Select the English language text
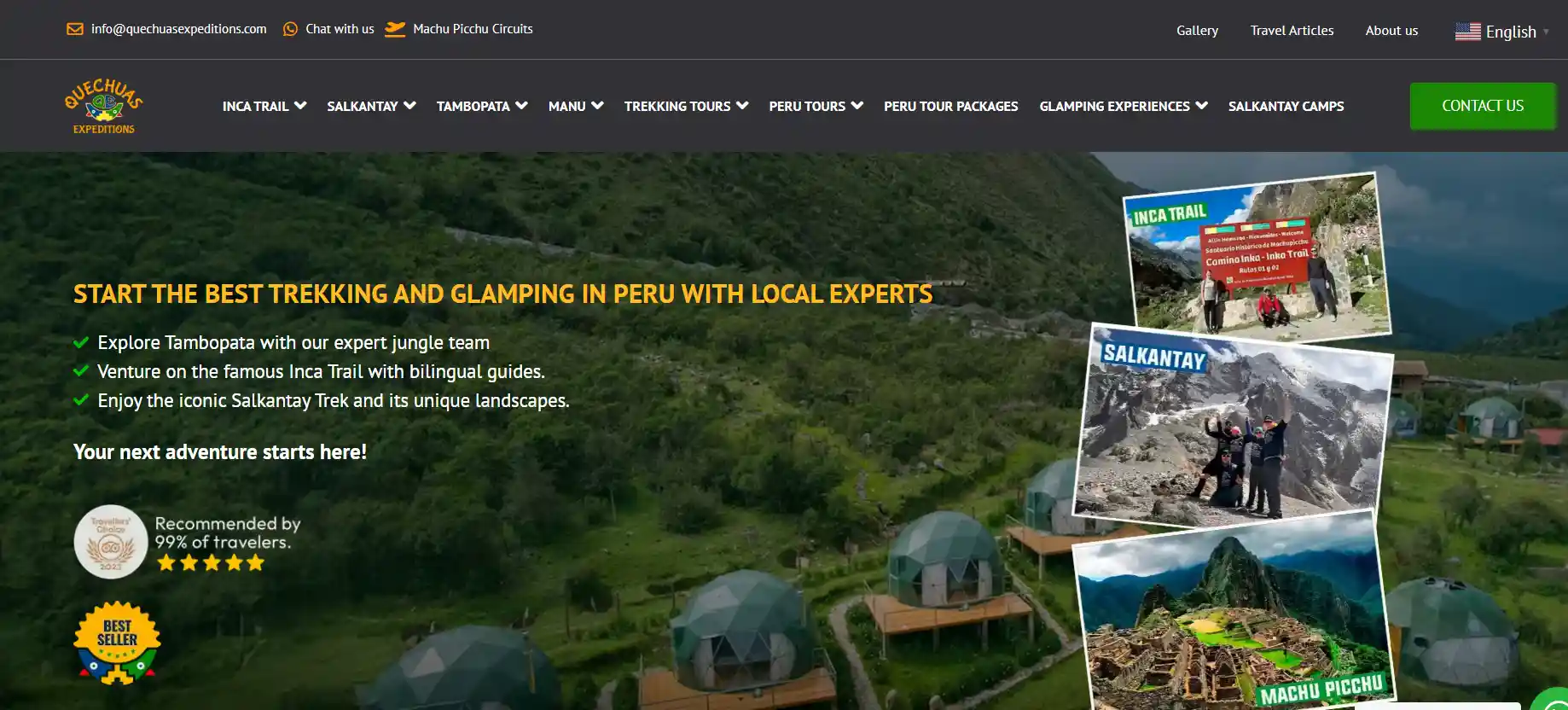 coord(1511,32)
